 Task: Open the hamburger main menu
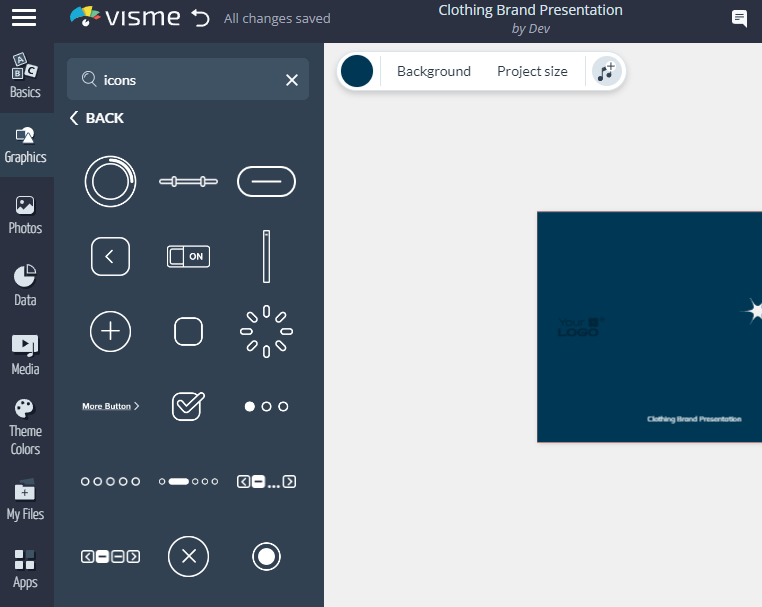(x=24, y=18)
